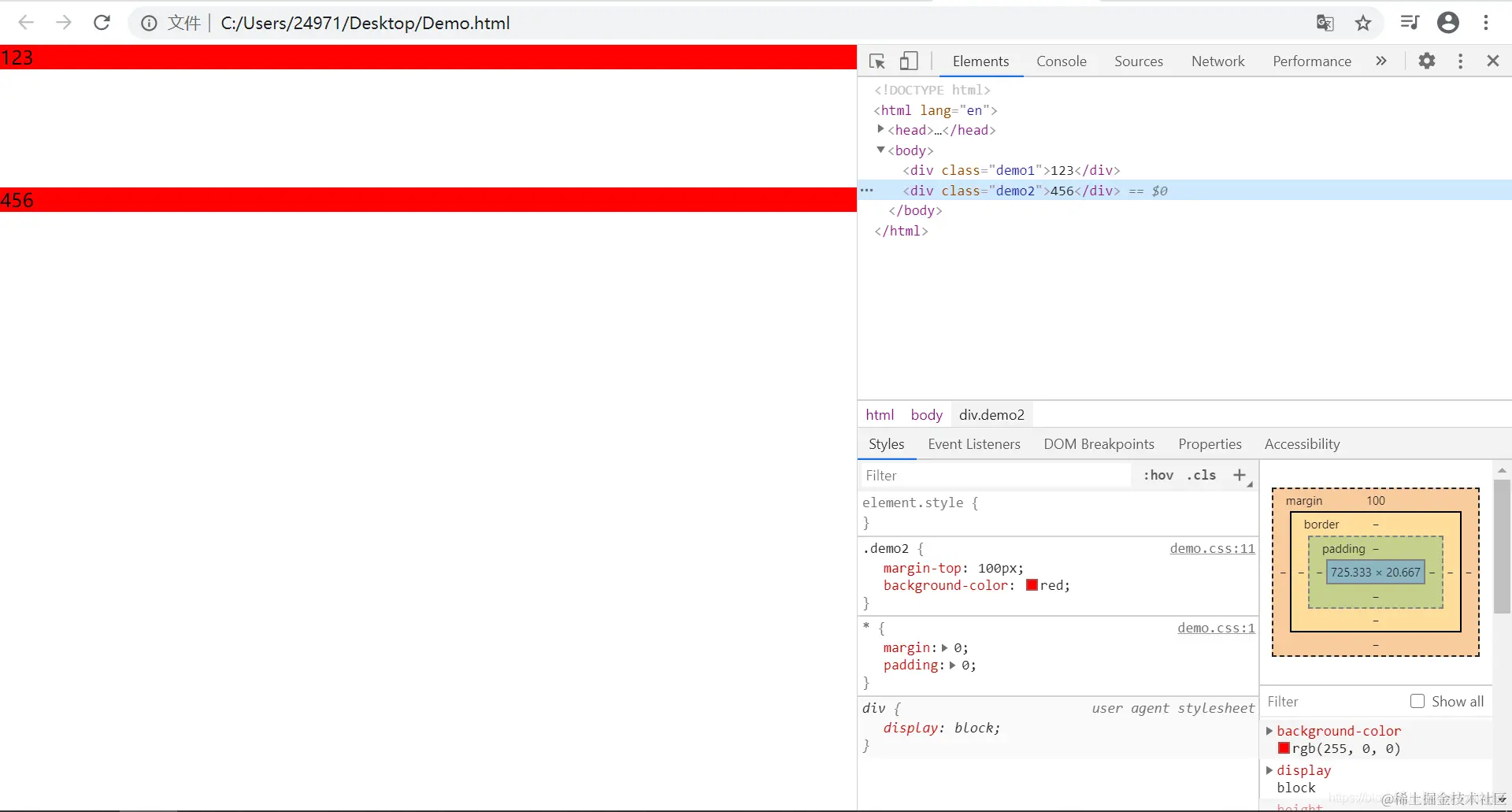Image resolution: width=1512 pixels, height=812 pixels.
Task: Go back to the previous page
Action: click(26, 23)
